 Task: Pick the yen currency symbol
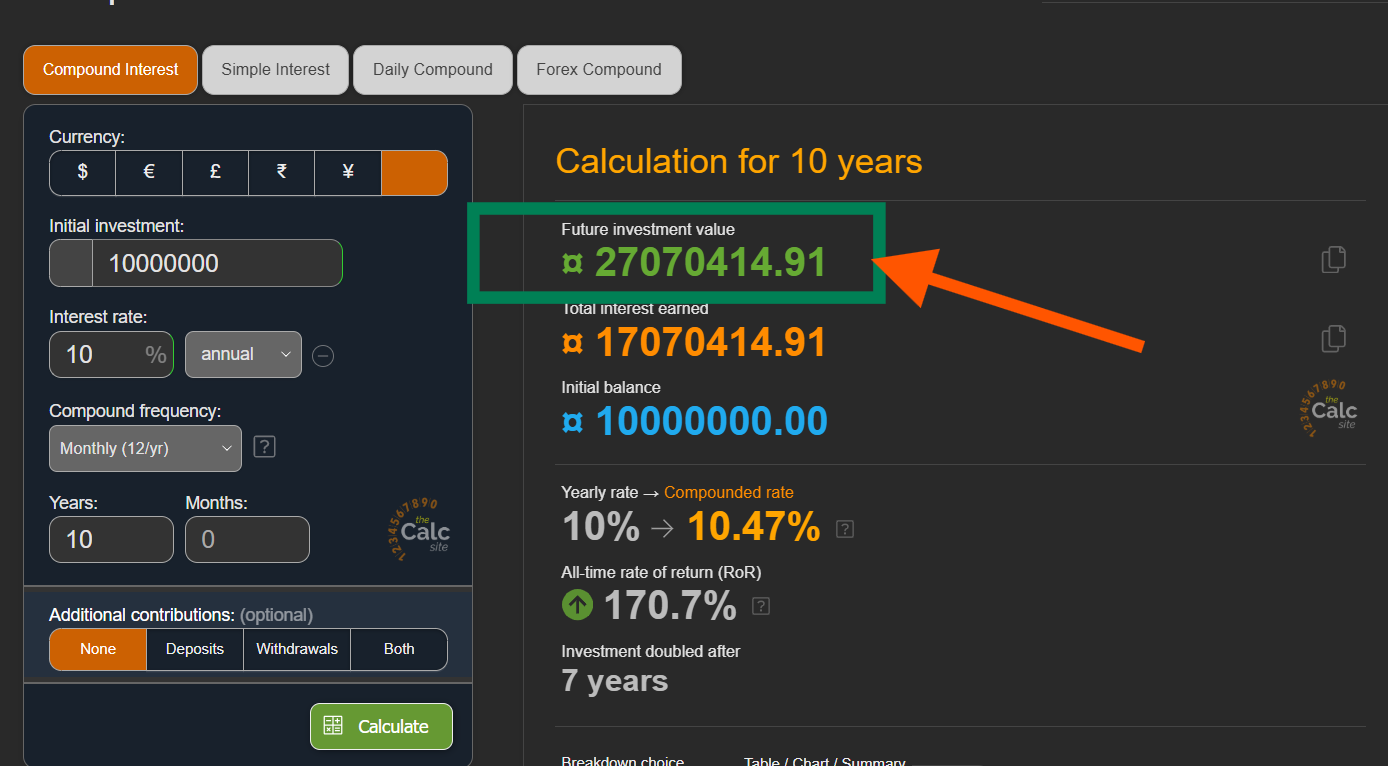point(347,172)
